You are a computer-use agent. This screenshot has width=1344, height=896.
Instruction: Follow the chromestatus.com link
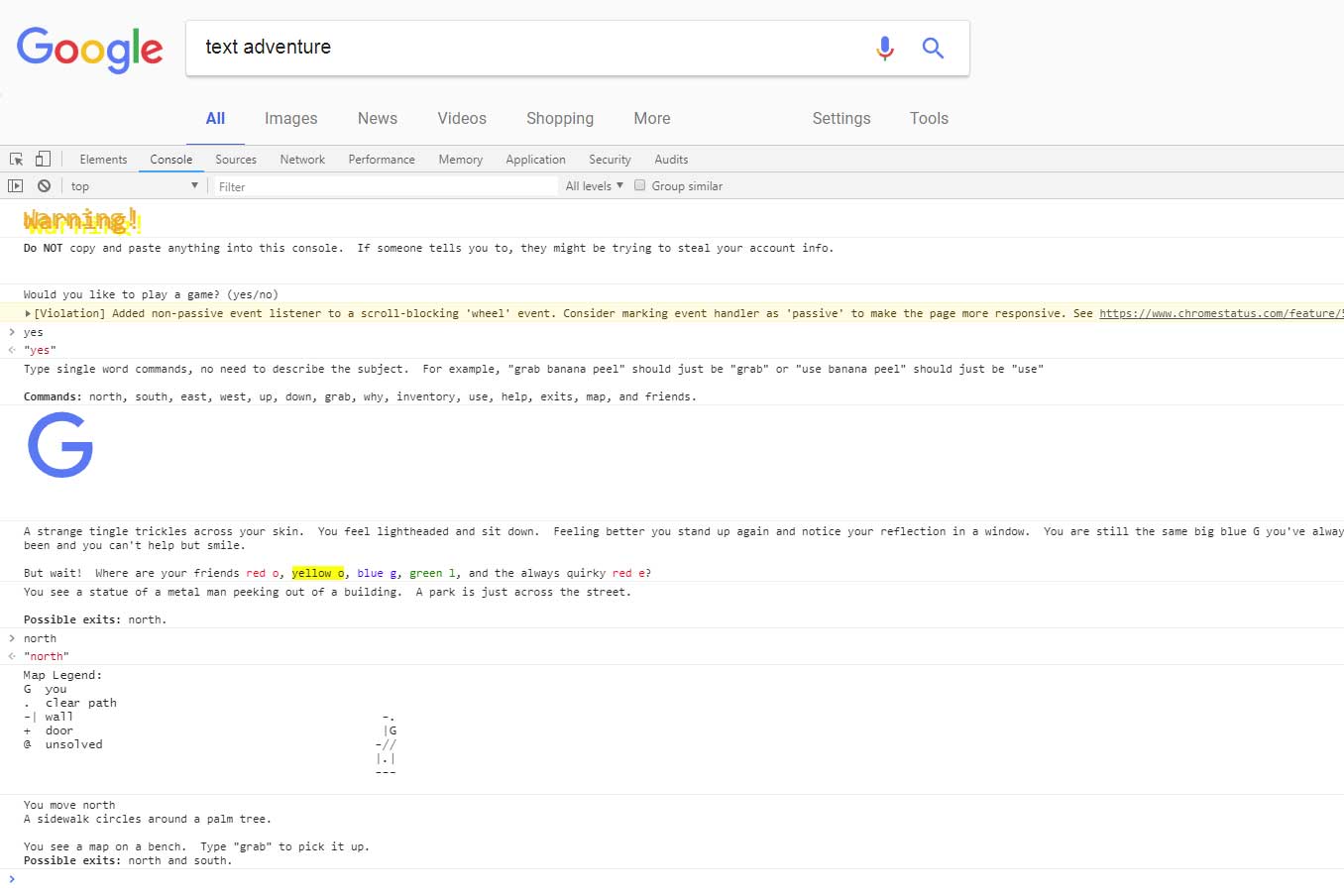pos(1221,313)
